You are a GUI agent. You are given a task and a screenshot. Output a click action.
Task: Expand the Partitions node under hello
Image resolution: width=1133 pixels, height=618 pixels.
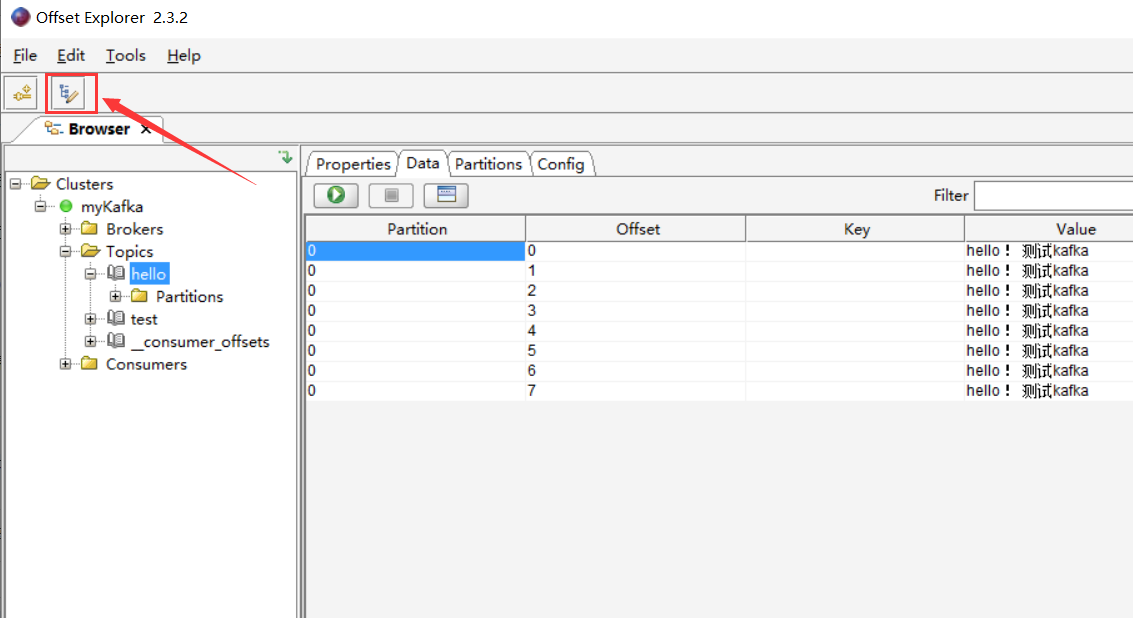pyautogui.click(x=116, y=296)
